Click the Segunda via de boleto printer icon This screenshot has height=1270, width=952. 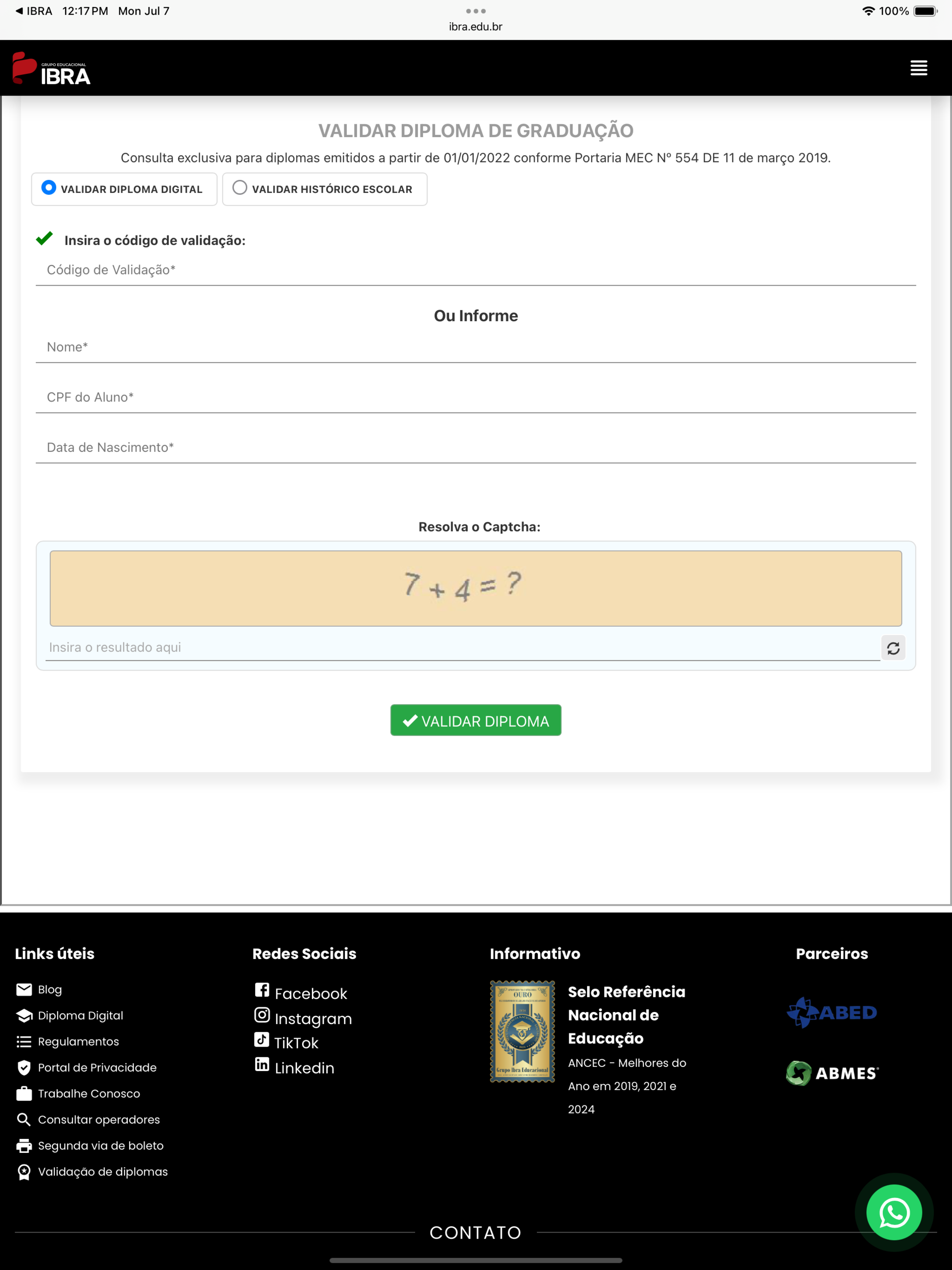[24, 1146]
